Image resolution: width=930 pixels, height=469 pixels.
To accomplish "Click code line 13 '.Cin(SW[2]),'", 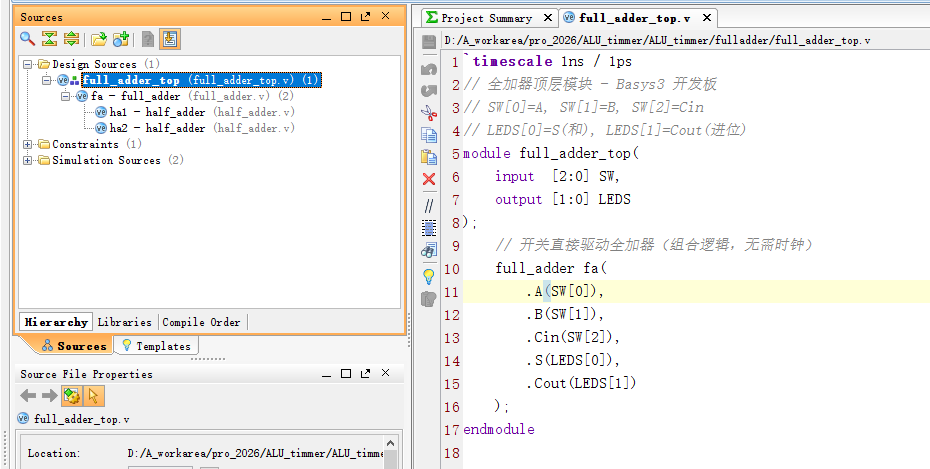I will tap(572, 337).
